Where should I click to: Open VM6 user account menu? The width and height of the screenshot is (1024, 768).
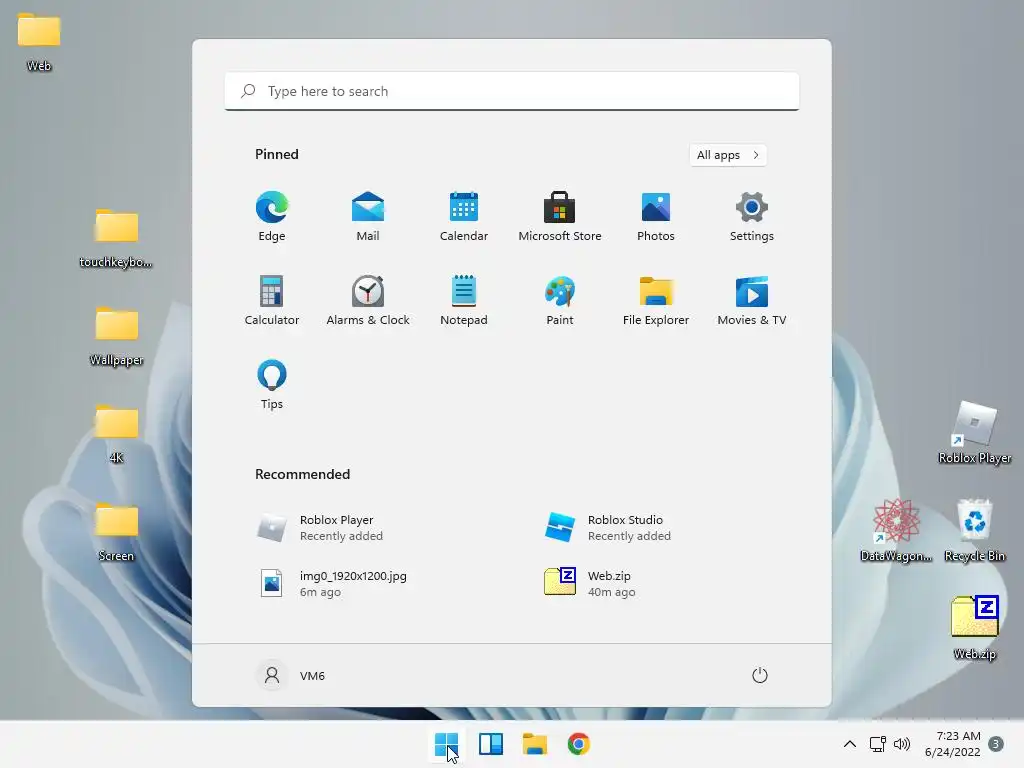tap(291, 675)
